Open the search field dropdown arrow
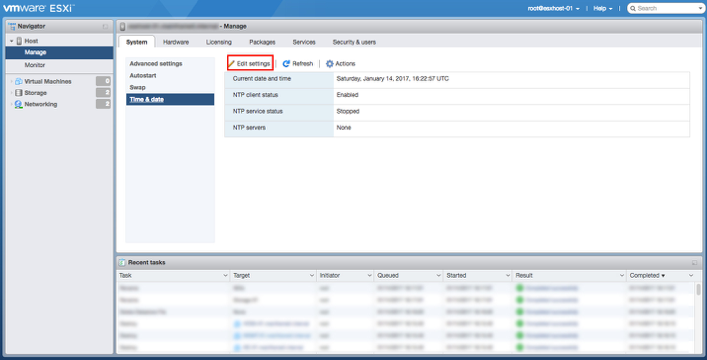This screenshot has width=707, height=360. [x=700, y=9]
